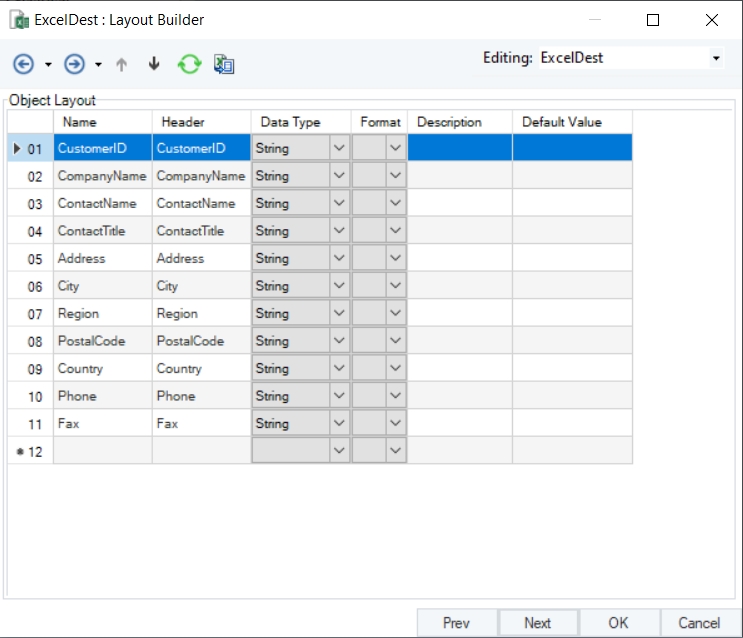Click the blue forward arrow icon
This screenshot has height=638, width=743.
click(x=74, y=64)
